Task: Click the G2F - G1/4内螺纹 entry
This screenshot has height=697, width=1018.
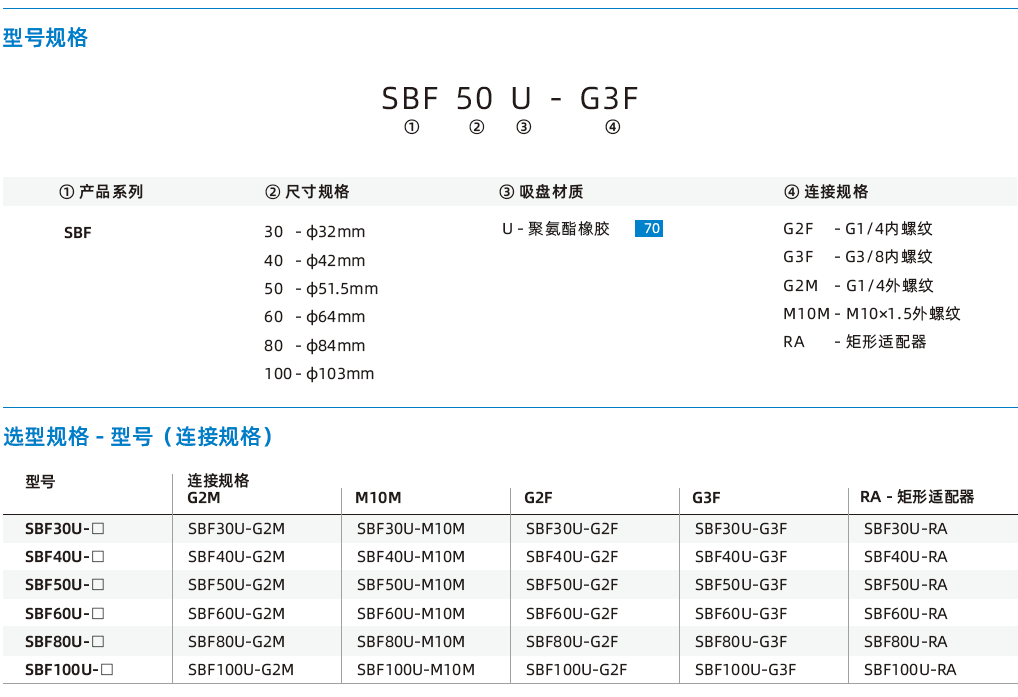Action: (858, 228)
